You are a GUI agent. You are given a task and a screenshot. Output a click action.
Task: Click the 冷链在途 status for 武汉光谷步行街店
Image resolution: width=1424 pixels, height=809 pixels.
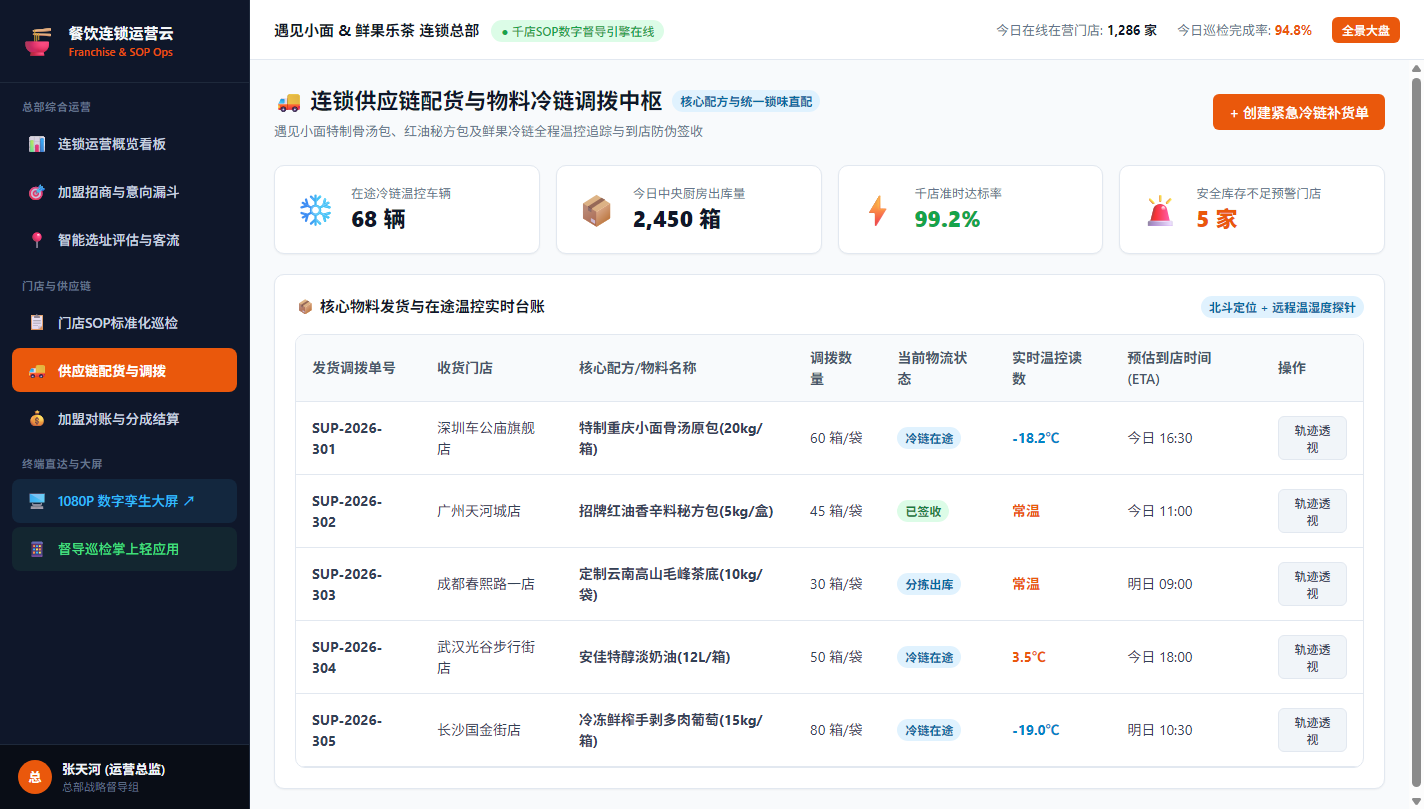point(929,657)
